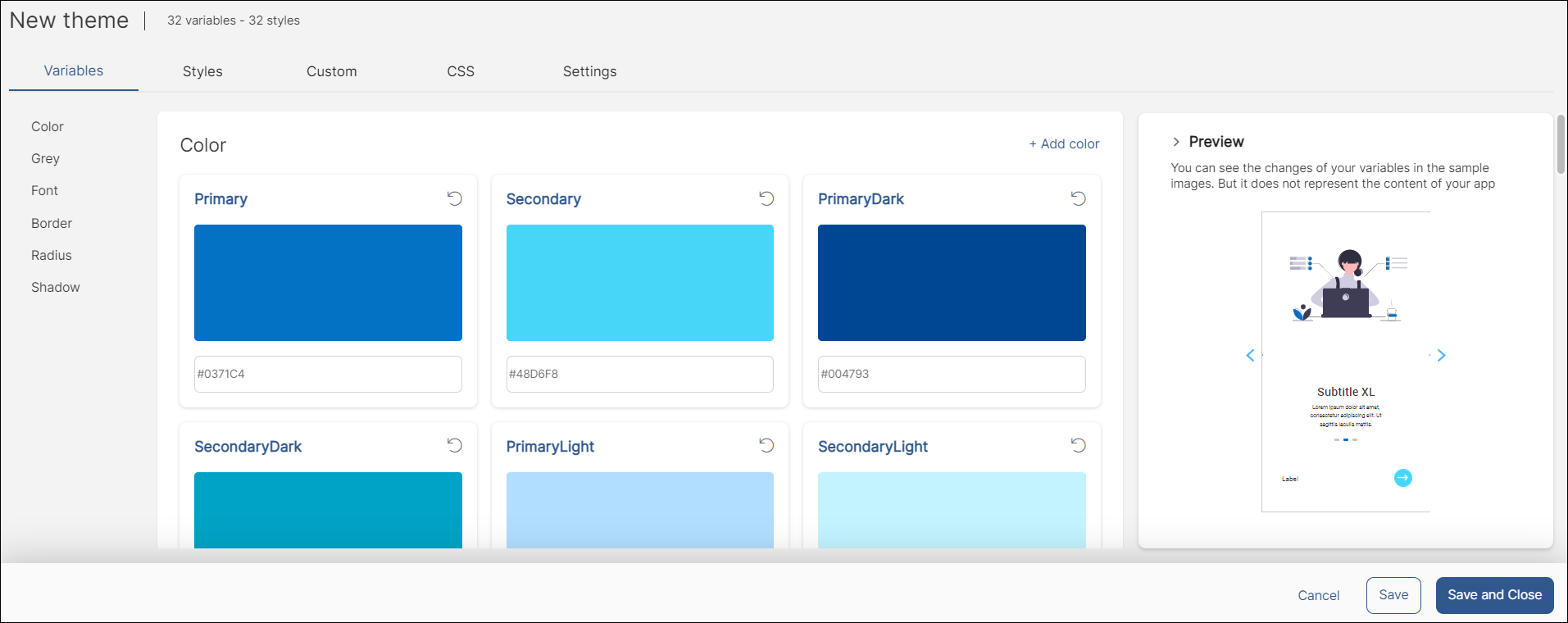Click the Primary blue color swatch
The width and height of the screenshot is (1568, 623).
point(328,283)
